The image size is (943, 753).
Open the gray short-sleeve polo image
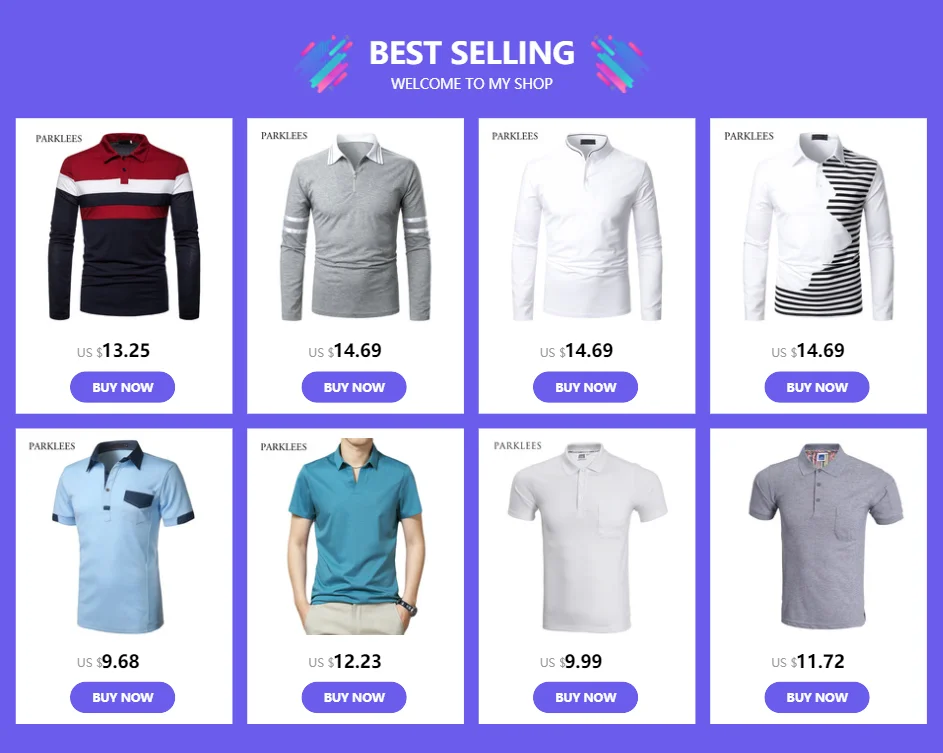[x=826, y=535]
